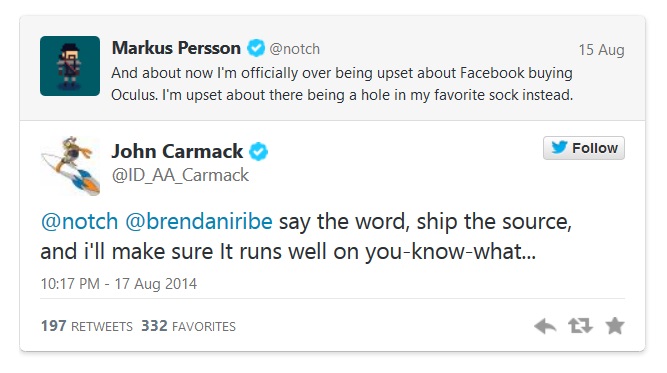Viewport: 667px width, 373px height.
Task: View the 197 retweets list
Action: coord(86,326)
